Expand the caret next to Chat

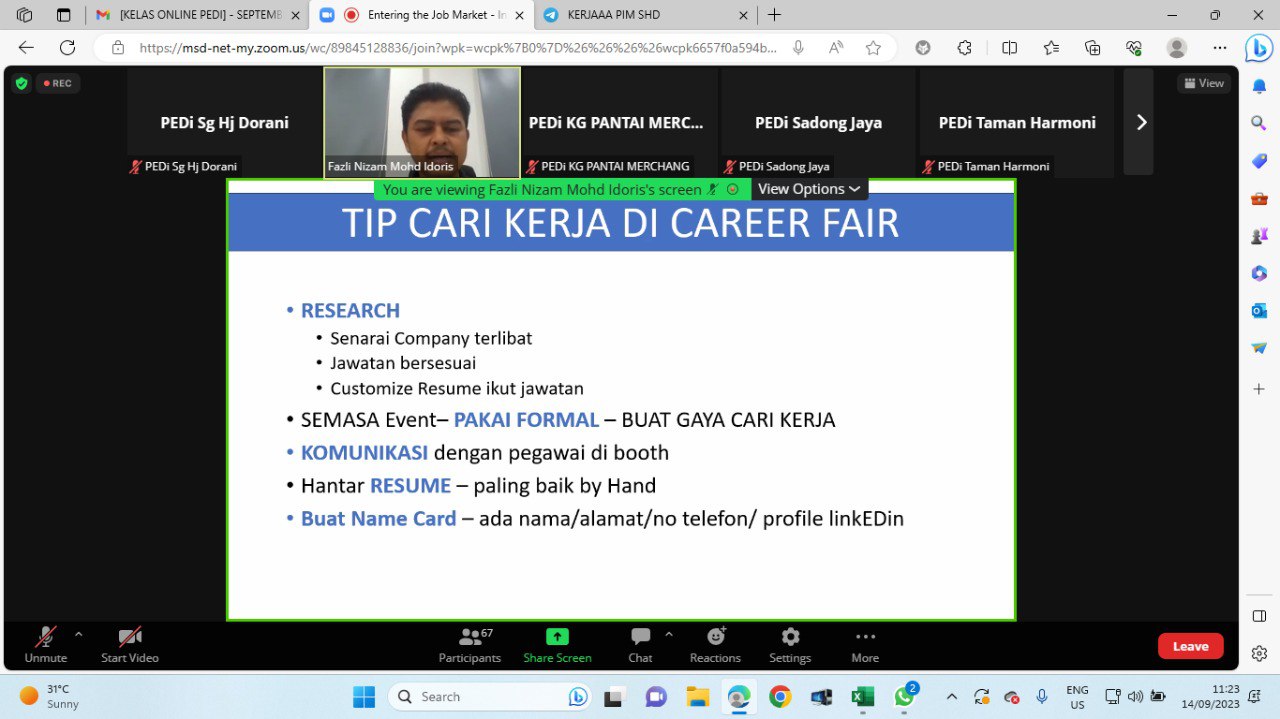coord(669,634)
